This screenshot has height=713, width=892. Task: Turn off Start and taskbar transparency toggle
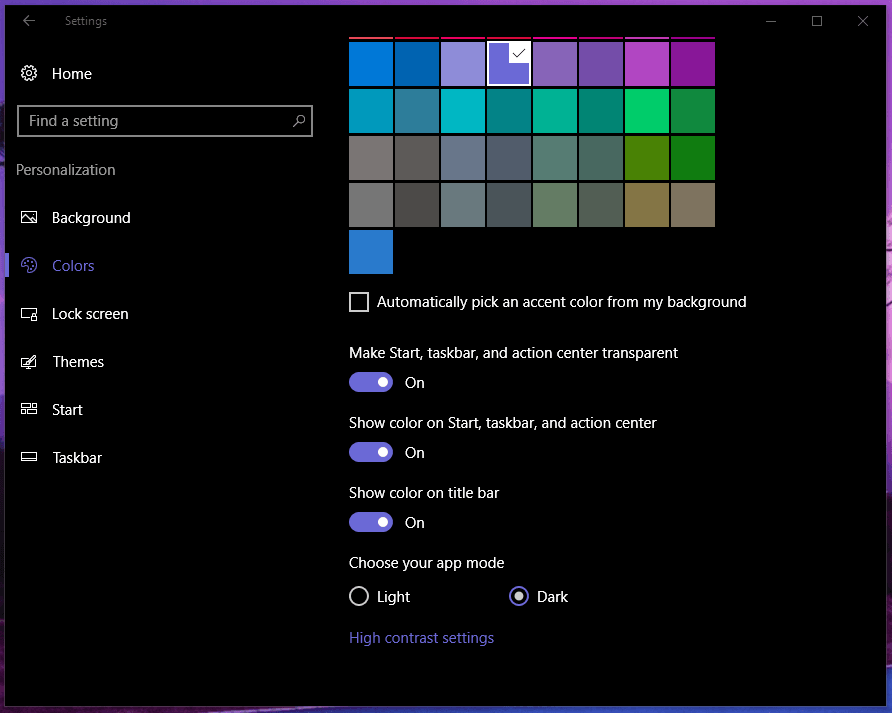(x=371, y=382)
